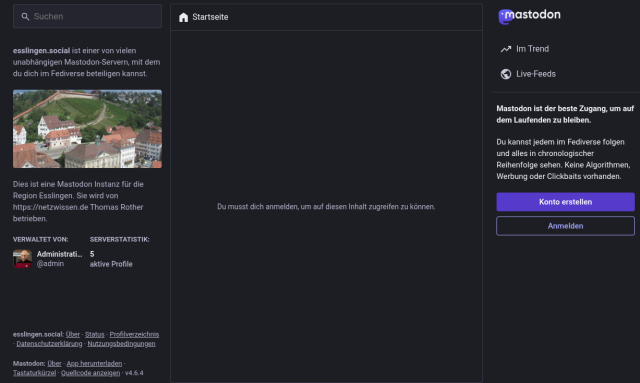Select the Startseite column header
The image size is (640, 383).
[x=326, y=17]
